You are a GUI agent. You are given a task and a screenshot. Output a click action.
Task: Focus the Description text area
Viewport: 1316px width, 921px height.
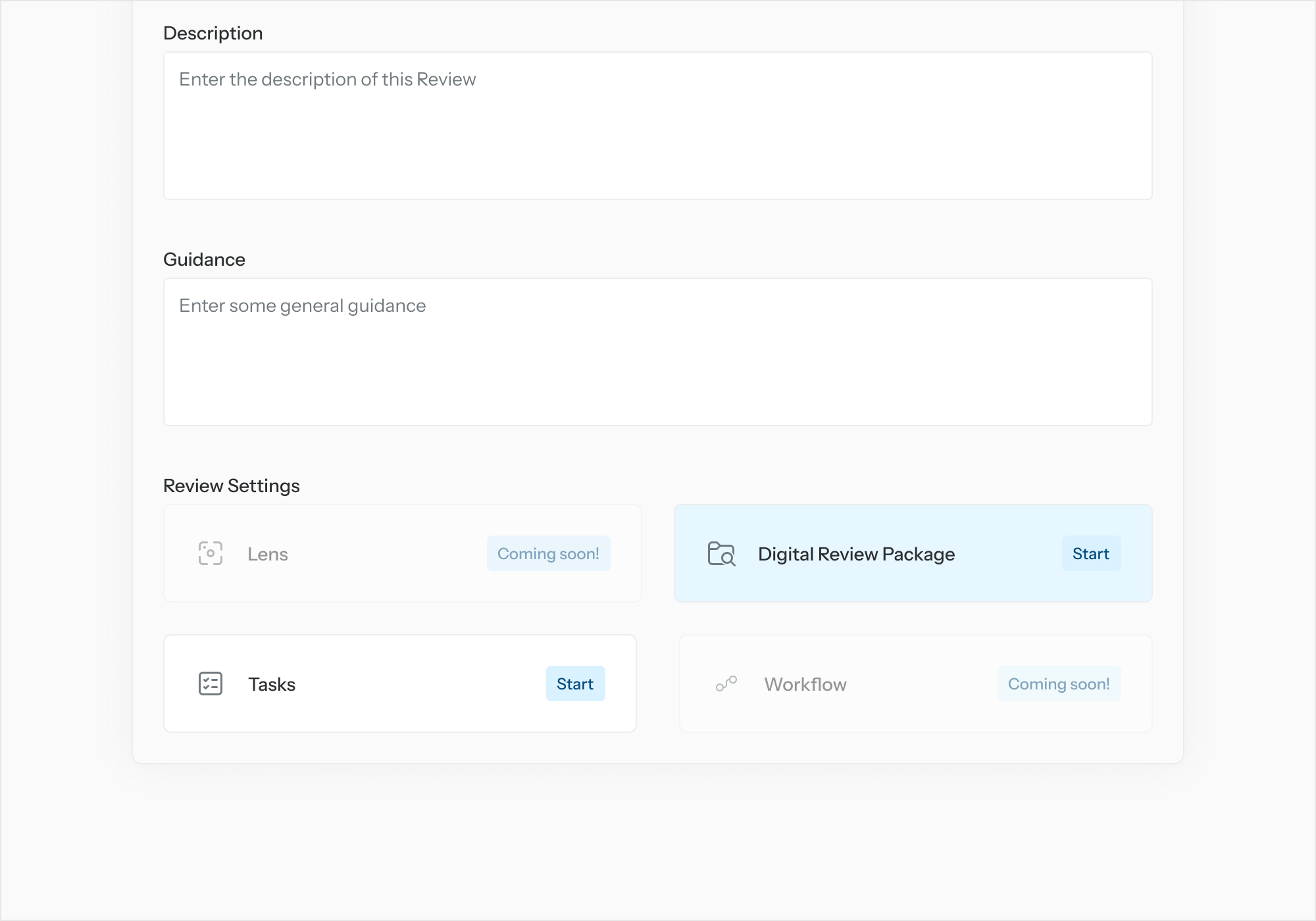point(657,126)
